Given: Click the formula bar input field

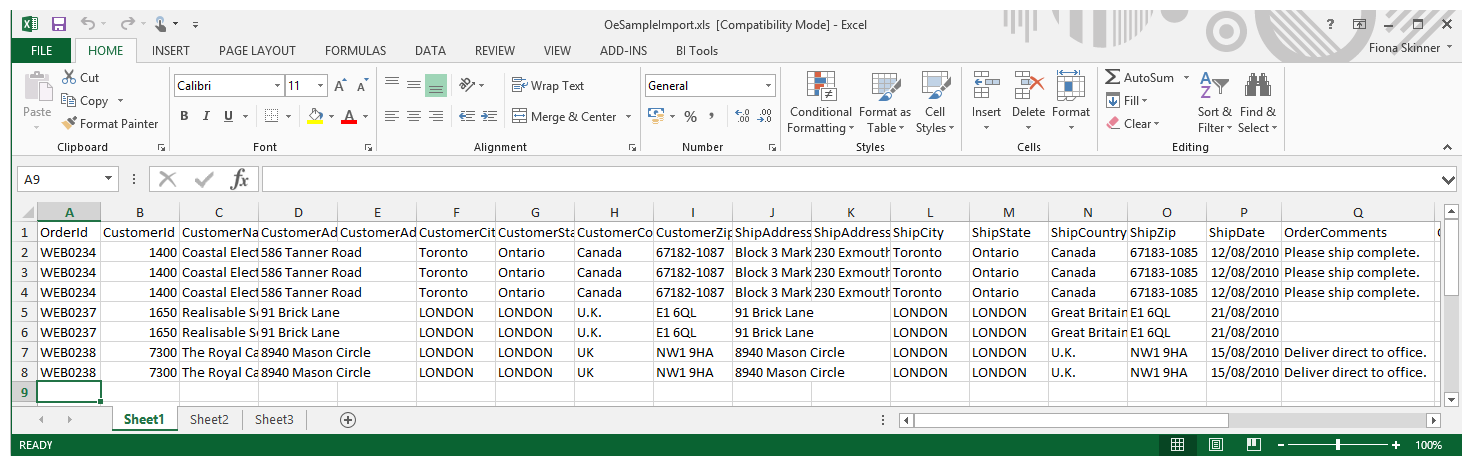Looking at the screenshot, I should pyautogui.click(x=848, y=179).
